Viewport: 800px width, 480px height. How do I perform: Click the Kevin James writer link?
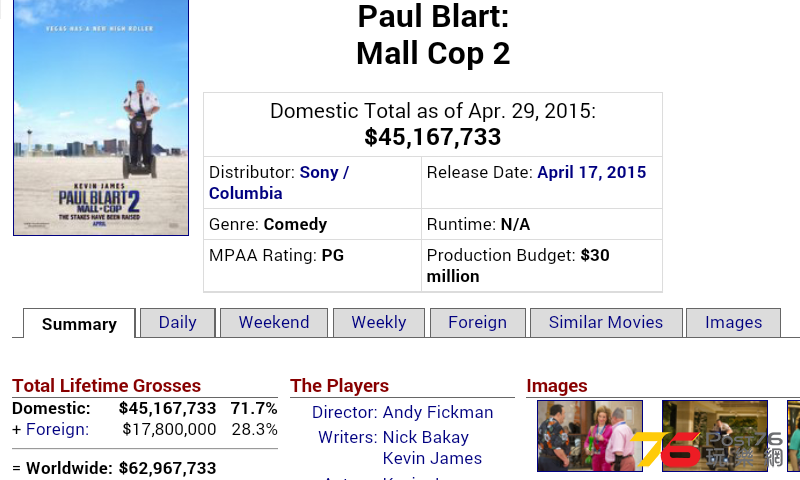point(432,458)
